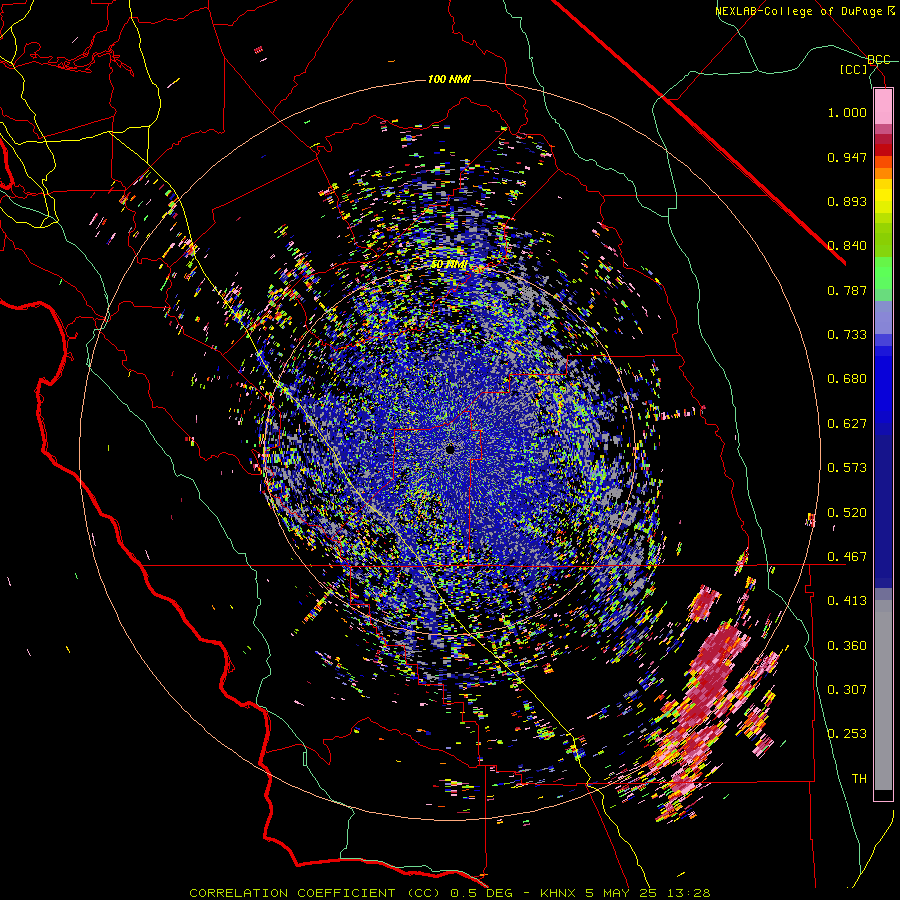This screenshot has height=900, width=900.
Task: Select the 0.893 scale value
Action: pos(847,201)
